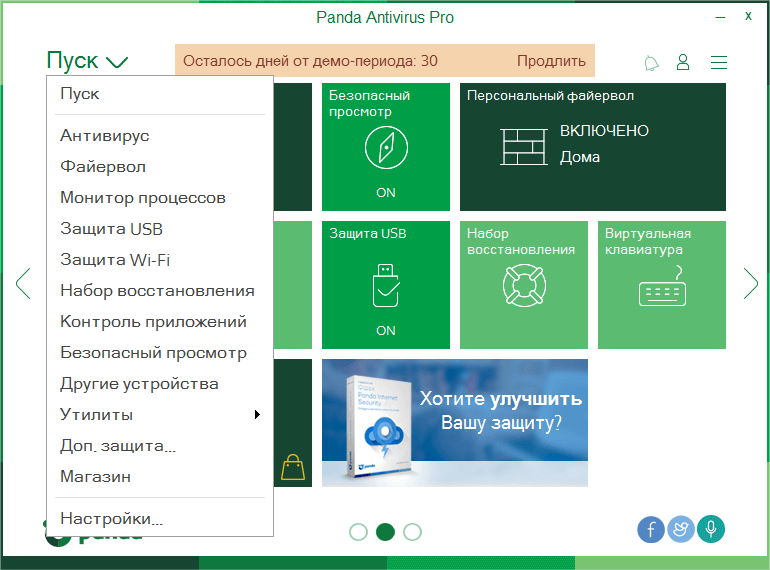Click Продлить to extend demo period
The height and width of the screenshot is (570, 770).
551,61
